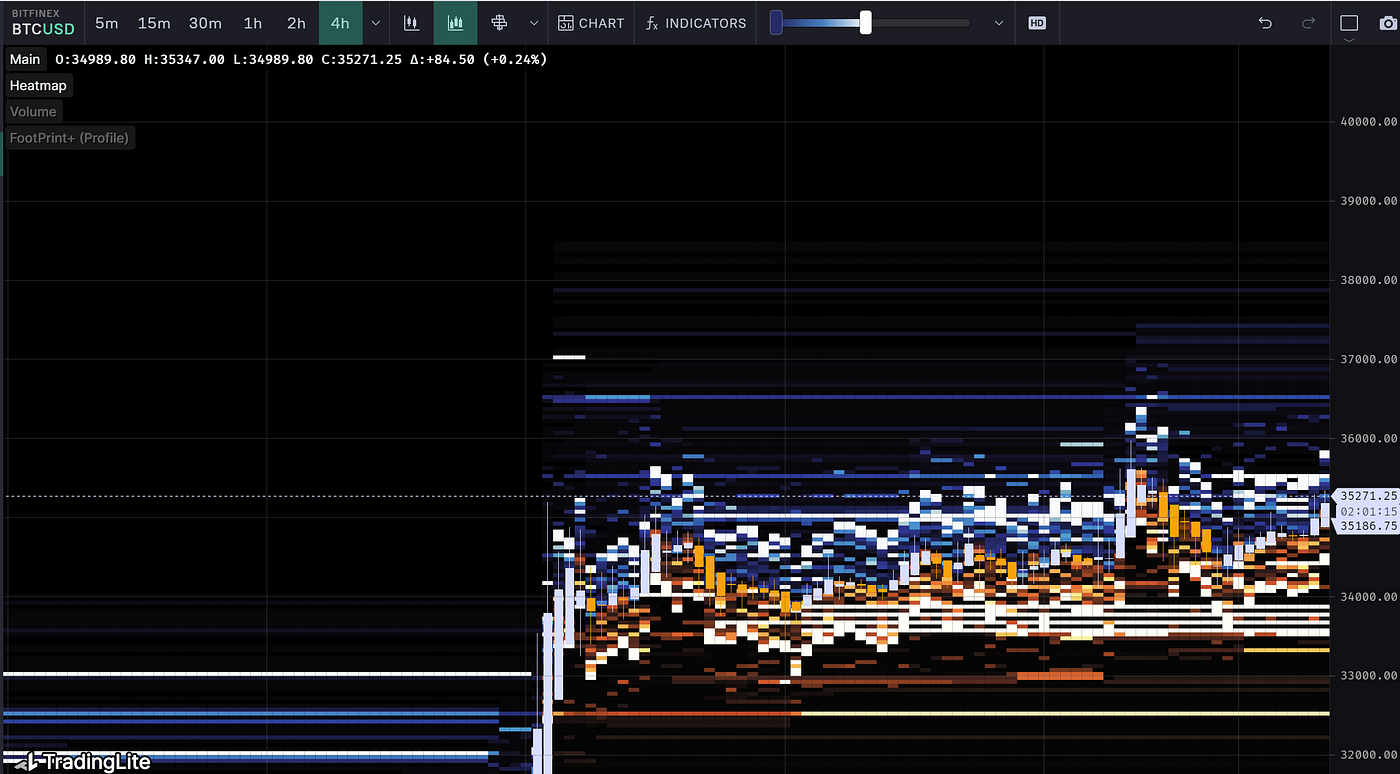This screenshot has height=774, width=1400.
Task: Click the heatmap slider white right handle
Action: [865, 22]
